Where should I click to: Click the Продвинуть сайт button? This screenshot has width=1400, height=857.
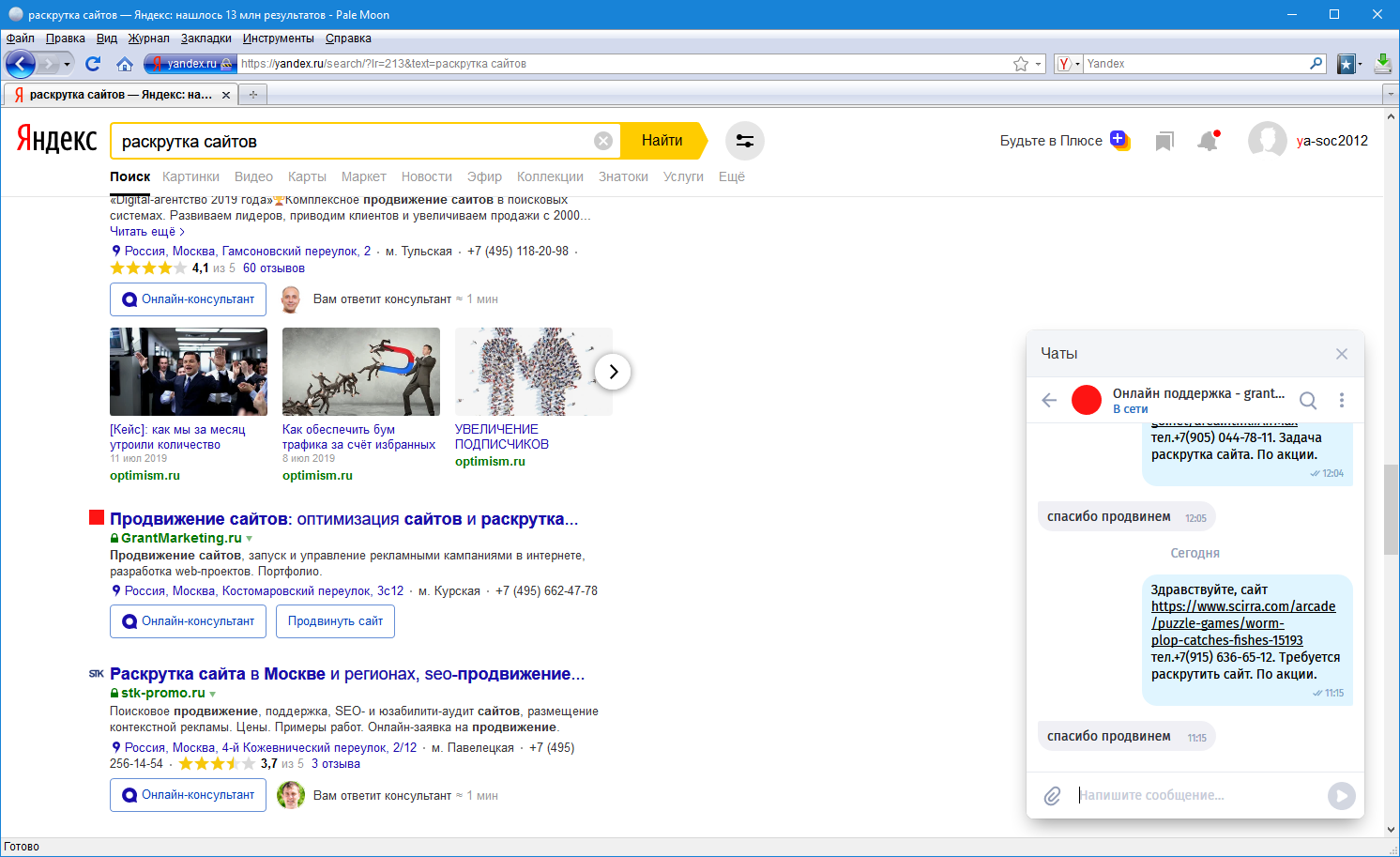335,621
